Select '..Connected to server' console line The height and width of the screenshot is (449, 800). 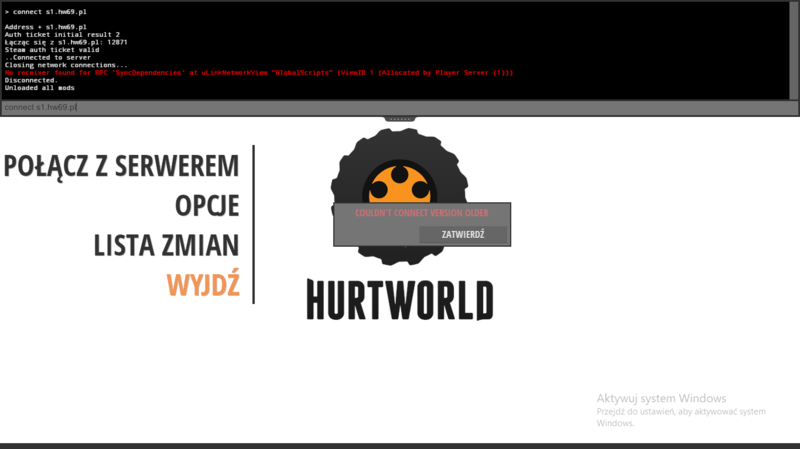[47, 57]
